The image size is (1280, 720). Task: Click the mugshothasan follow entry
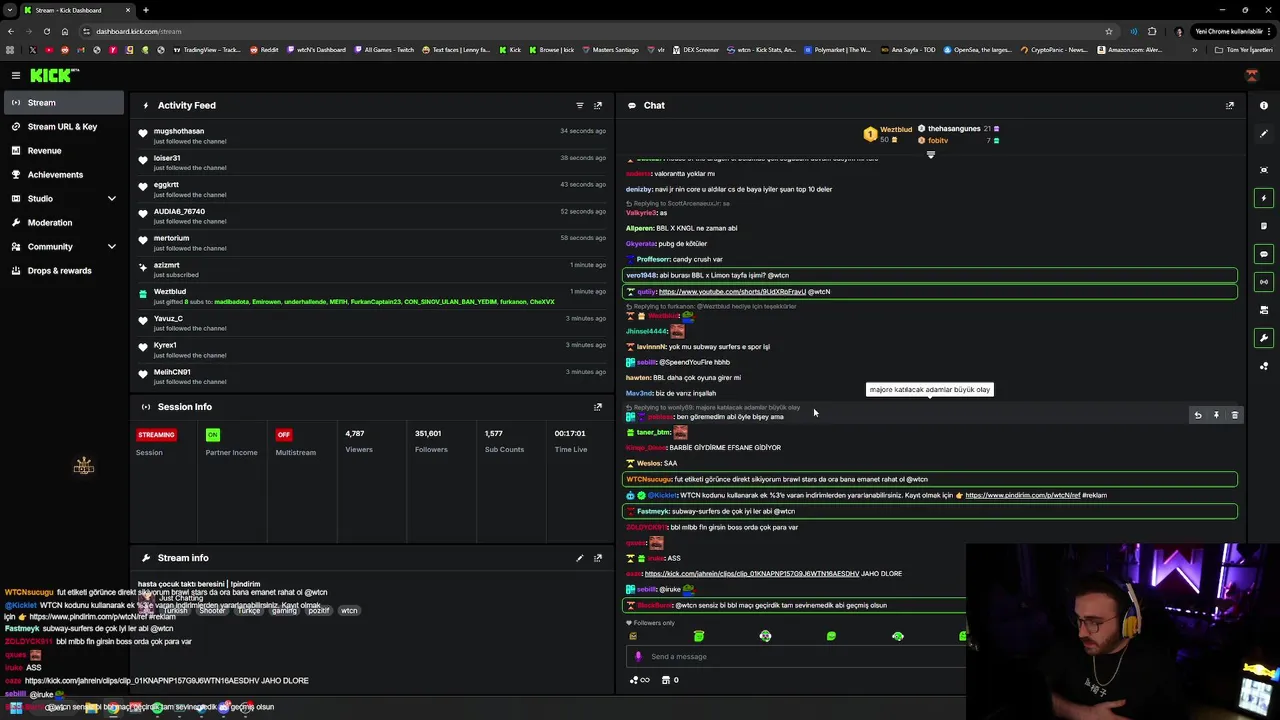tap(372, 136)
